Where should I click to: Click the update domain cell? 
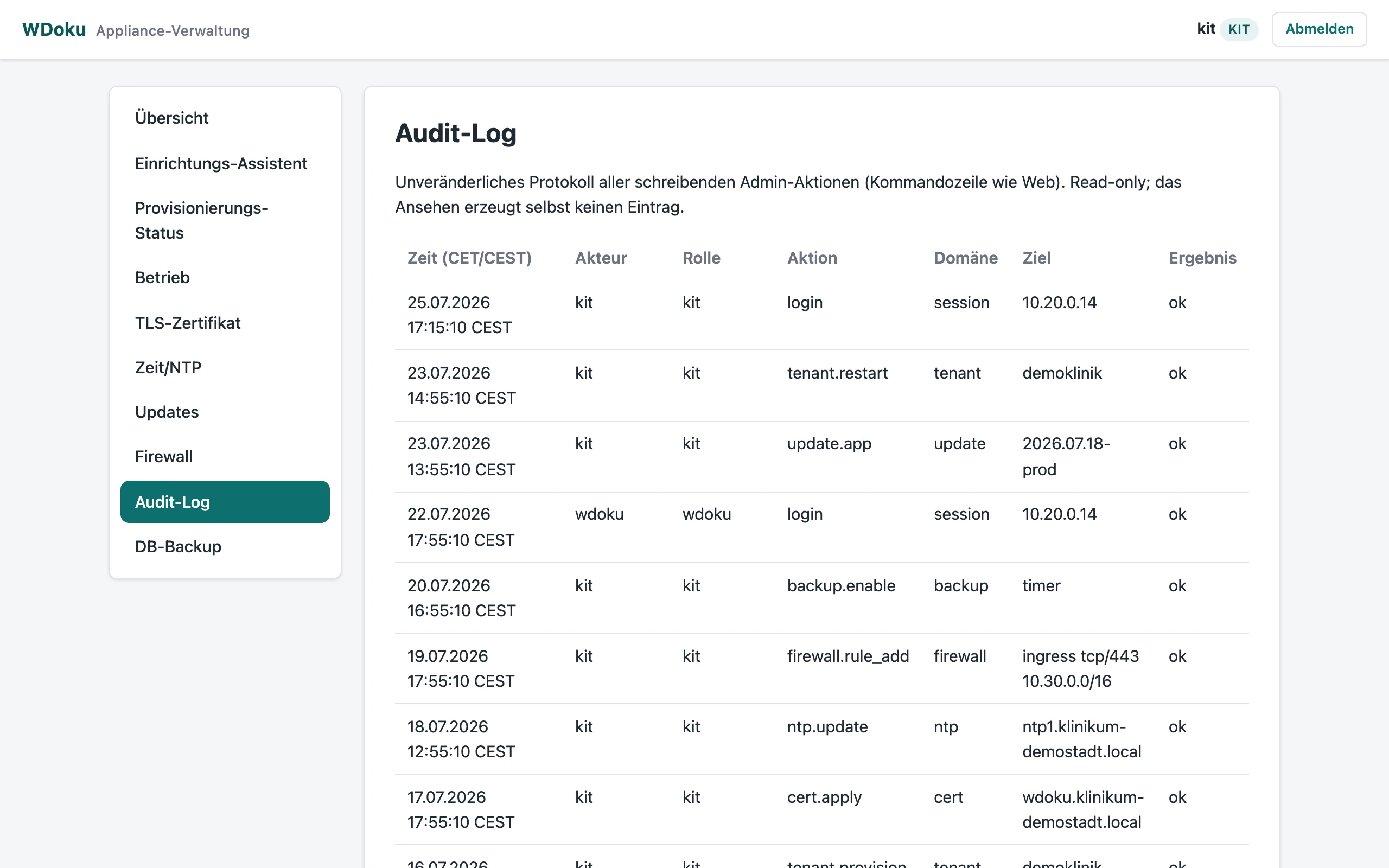[959, 444]
